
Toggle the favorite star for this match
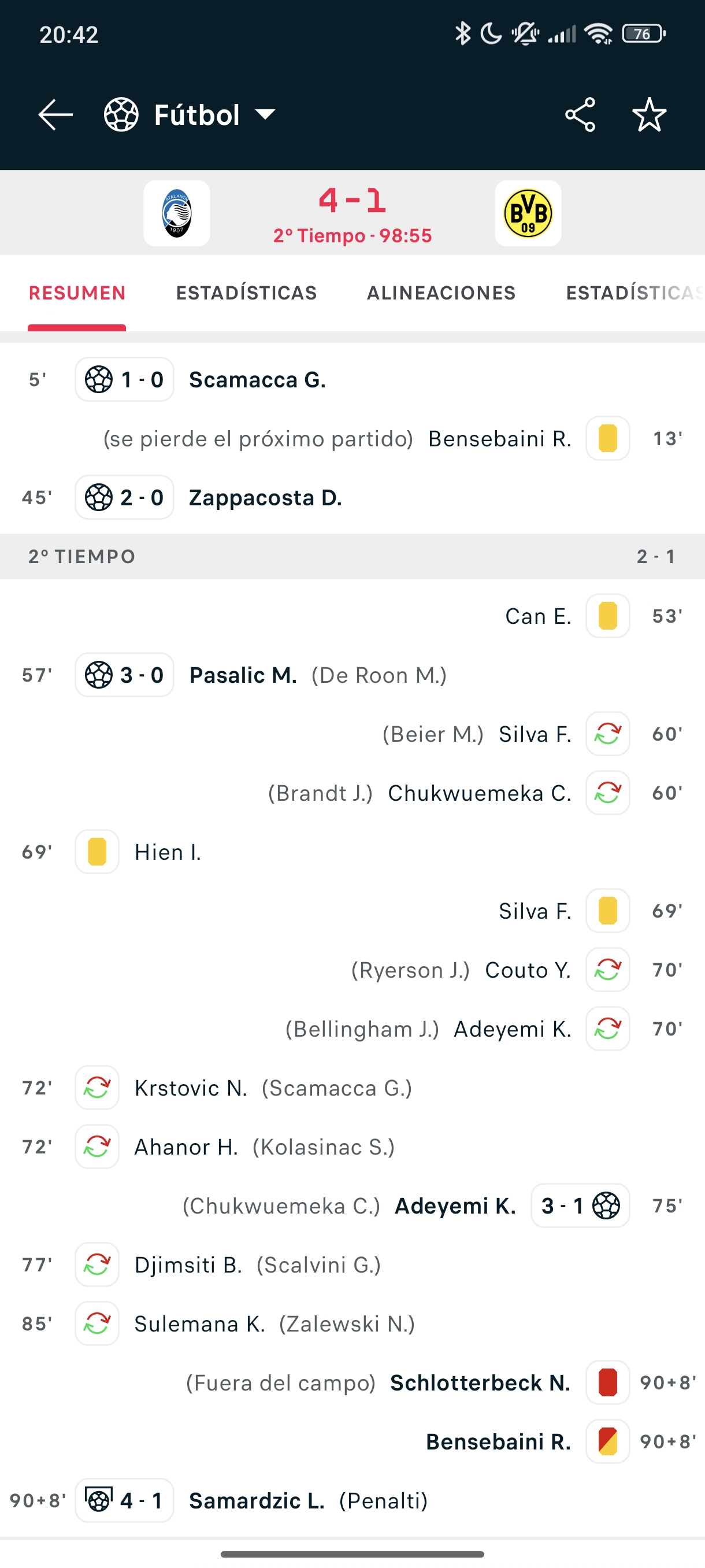pyautogui.click(x=649, y=114)
